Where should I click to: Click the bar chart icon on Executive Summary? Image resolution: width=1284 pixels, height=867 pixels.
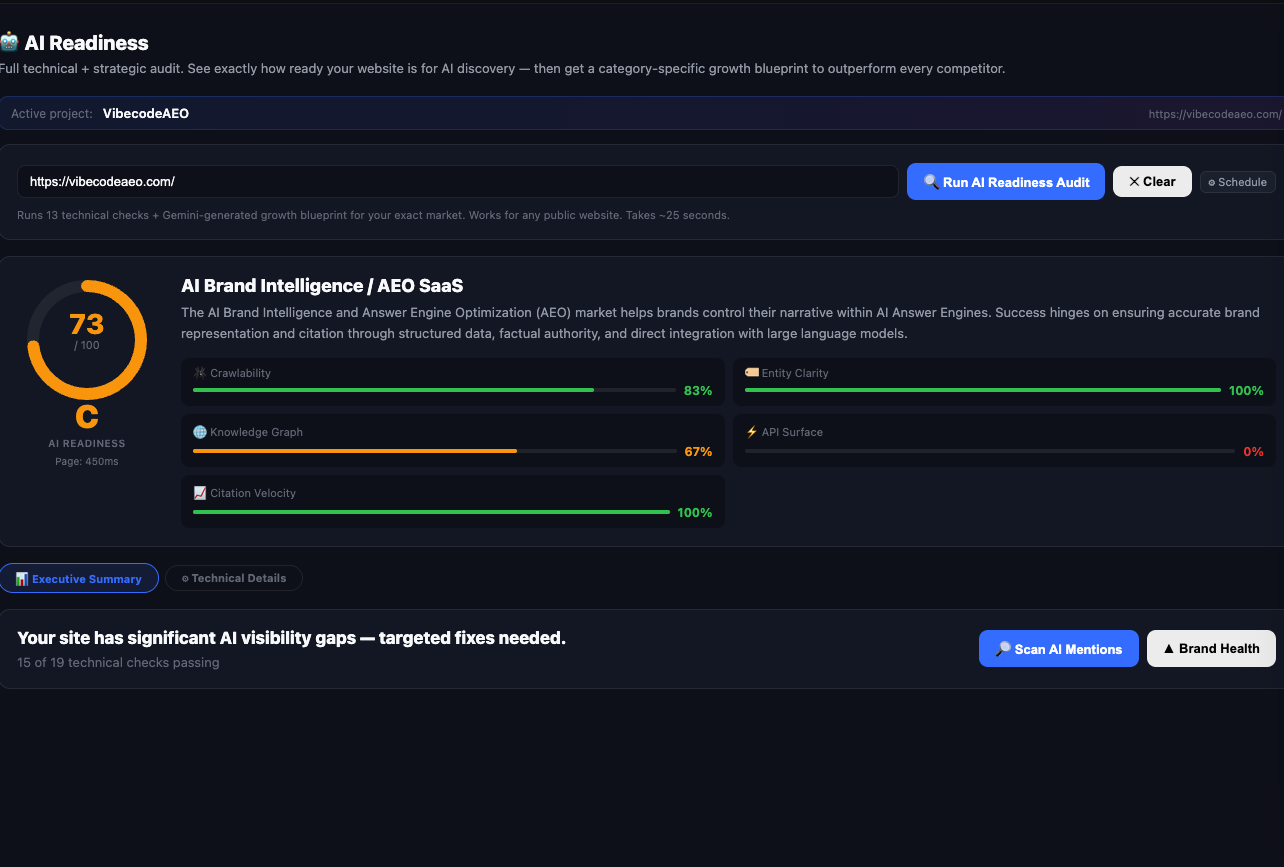[22, 579]
